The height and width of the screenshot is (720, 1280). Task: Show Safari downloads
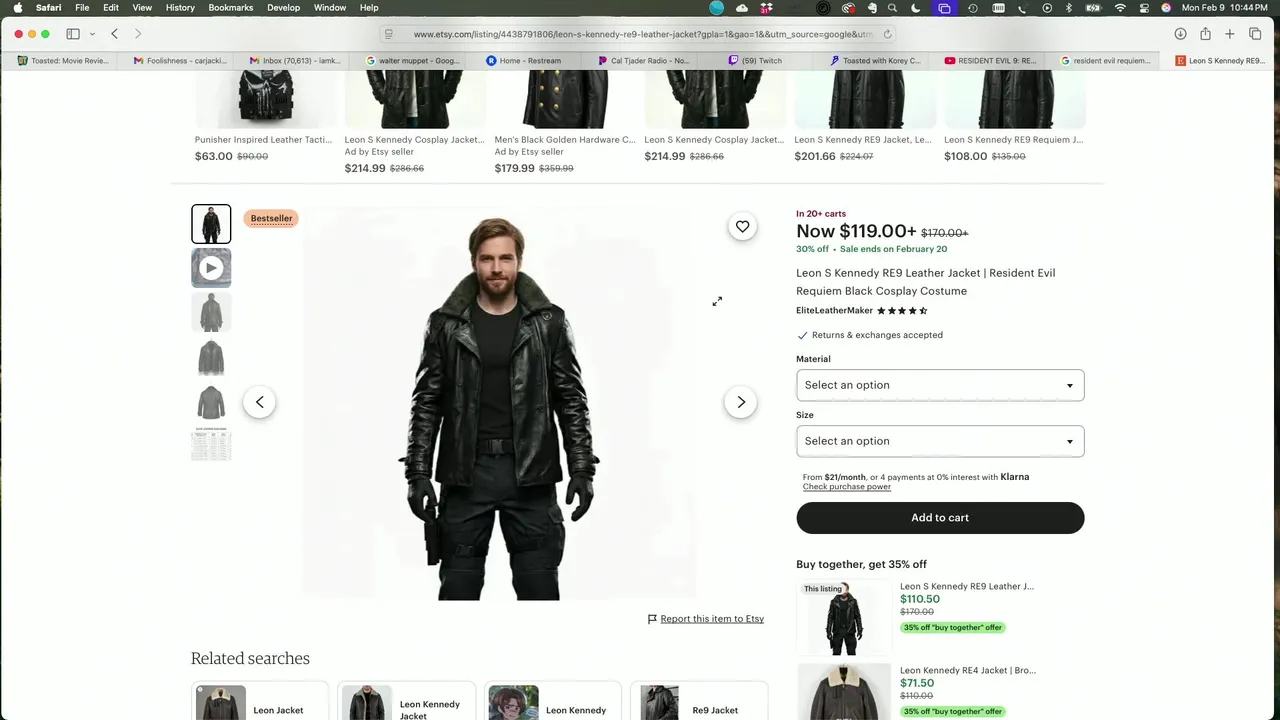(x=1180, y=34)
